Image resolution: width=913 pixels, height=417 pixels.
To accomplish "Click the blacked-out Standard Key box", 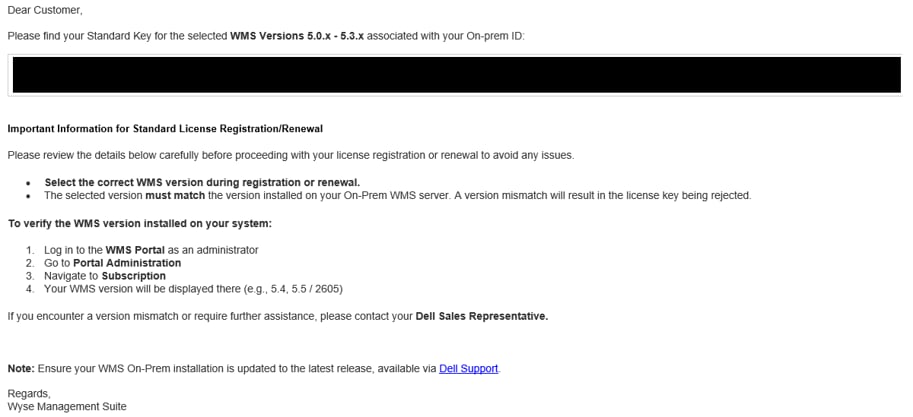I will point(456,75).
